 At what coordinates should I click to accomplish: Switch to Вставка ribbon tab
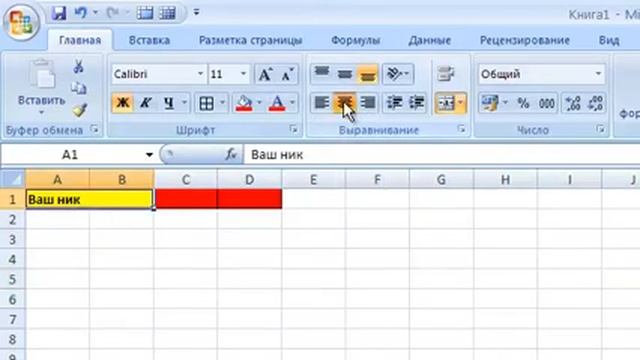coord(149,40)
